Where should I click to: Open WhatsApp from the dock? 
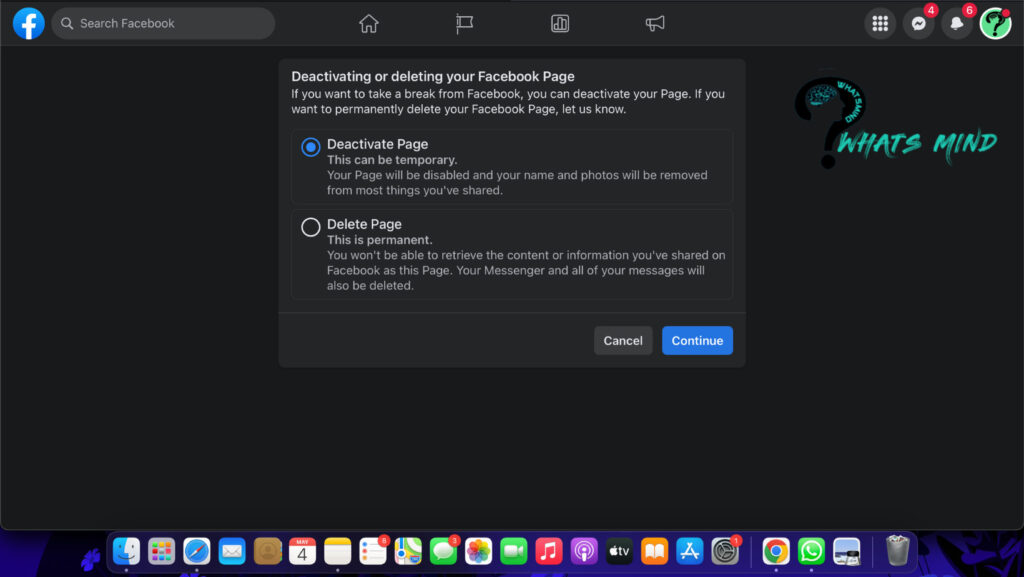tap(811, 552)
